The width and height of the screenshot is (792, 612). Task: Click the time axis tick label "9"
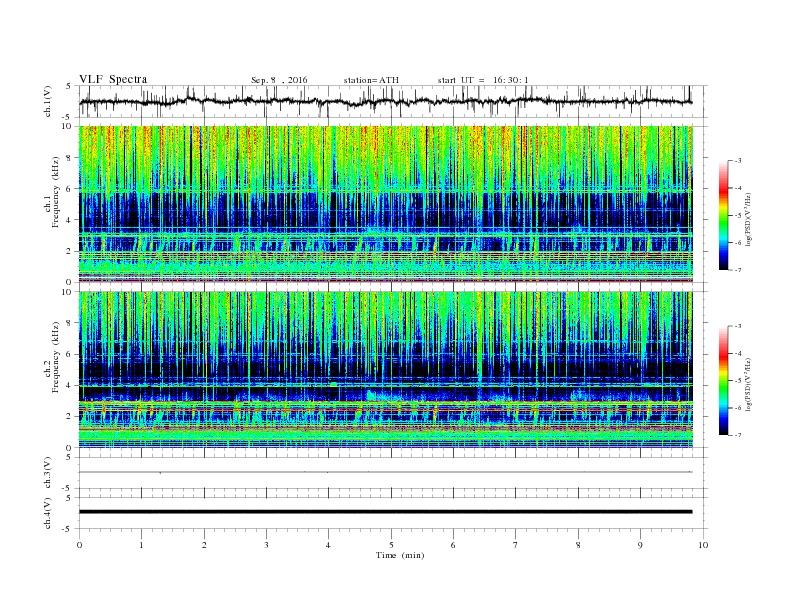click(x=640, y=545)
